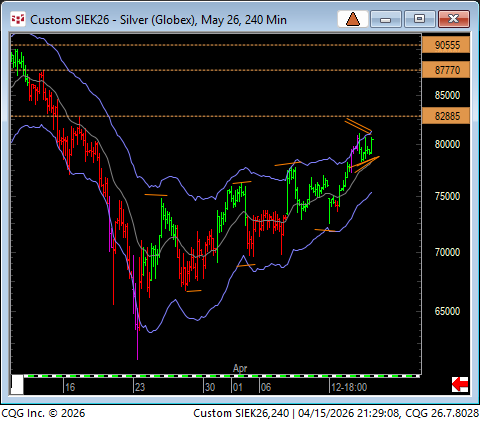Screen dimensions: 480x421
Task: Click the 'CQG Inc. © 2026' copyright text
Action: [x=43, y=413]
